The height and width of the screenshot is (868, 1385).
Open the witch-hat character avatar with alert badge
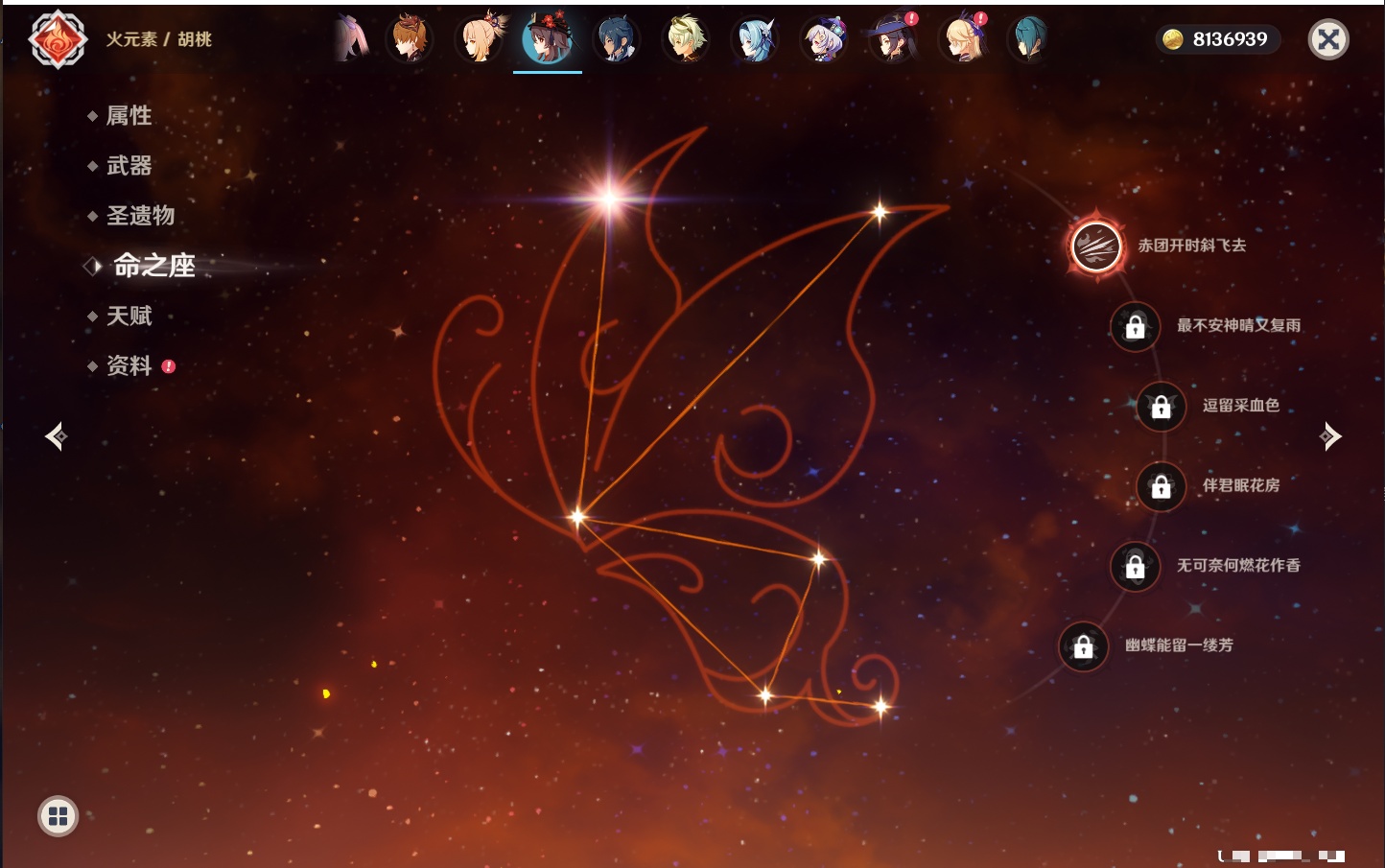(x=892, y=39)
